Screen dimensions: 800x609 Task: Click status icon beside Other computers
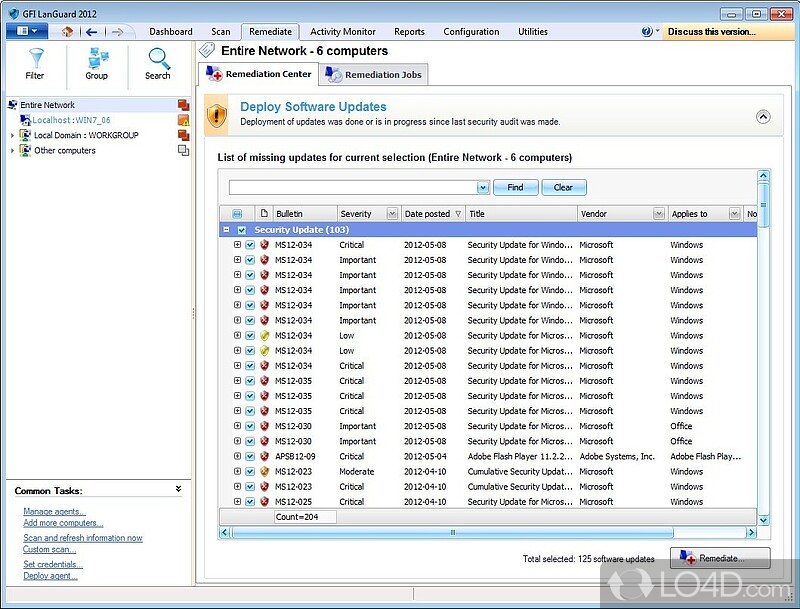[183, 151]
